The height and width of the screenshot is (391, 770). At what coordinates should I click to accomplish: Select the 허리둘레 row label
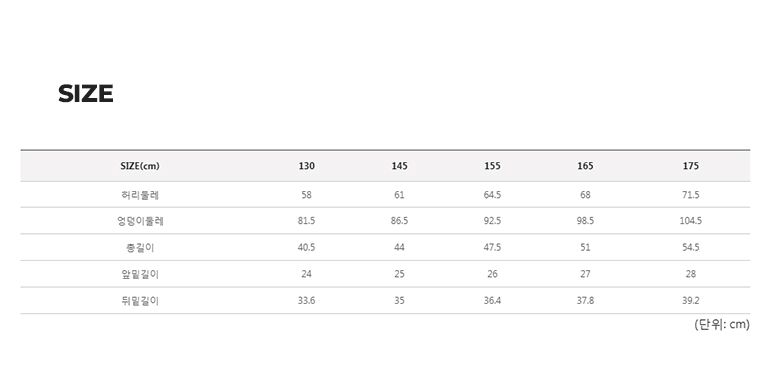click(140, 195)
